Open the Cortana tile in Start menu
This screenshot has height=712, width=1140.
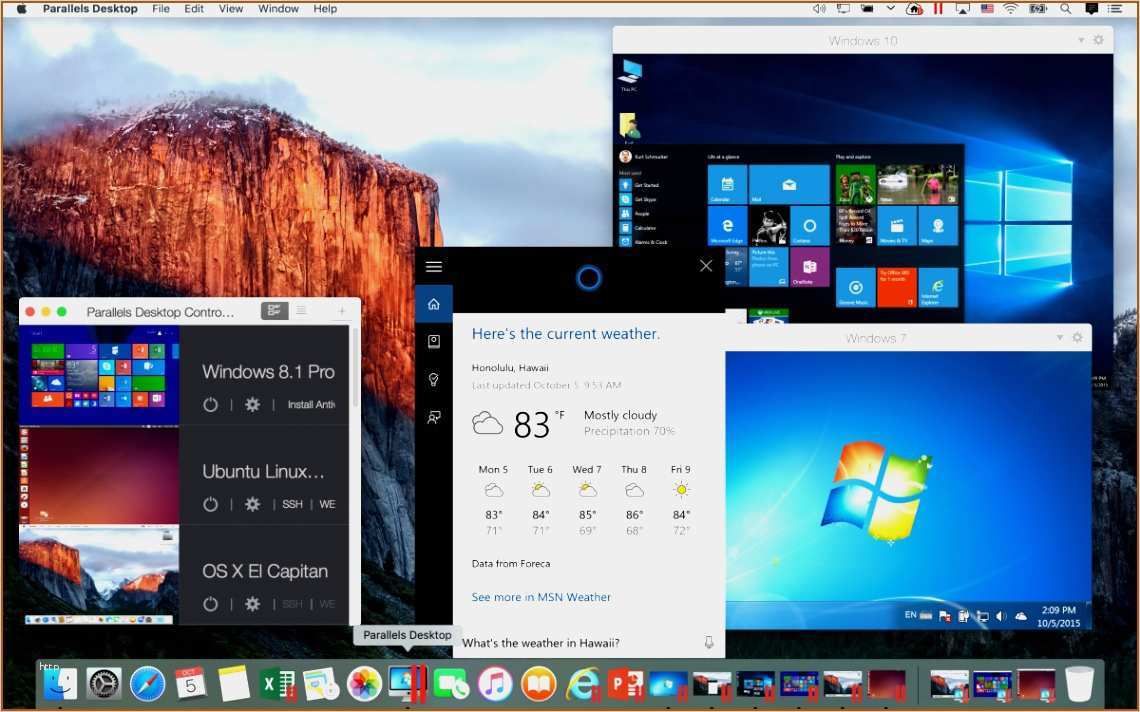[x=809, y=226]
